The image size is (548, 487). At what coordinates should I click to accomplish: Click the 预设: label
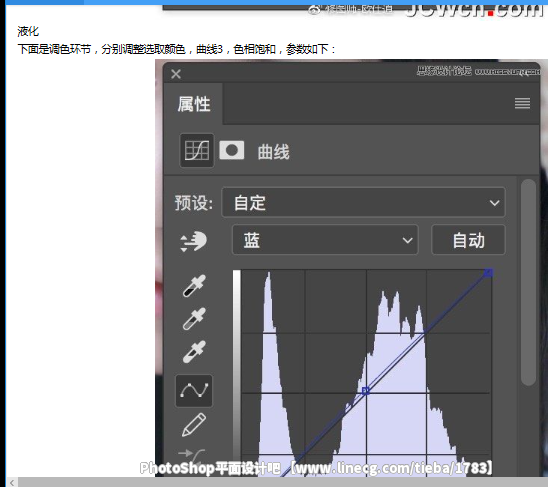pos(194,203)
